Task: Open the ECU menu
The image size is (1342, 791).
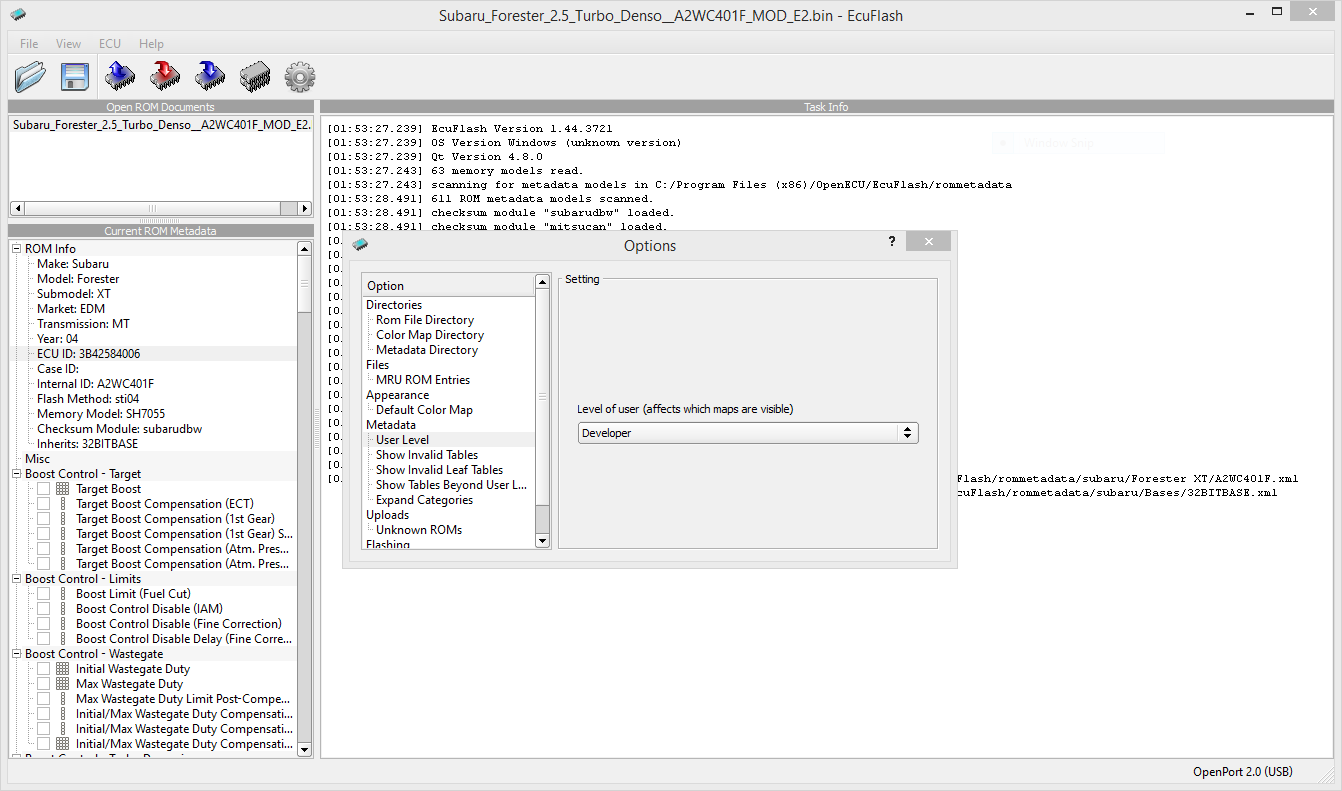Action: (x=110, y=44)
